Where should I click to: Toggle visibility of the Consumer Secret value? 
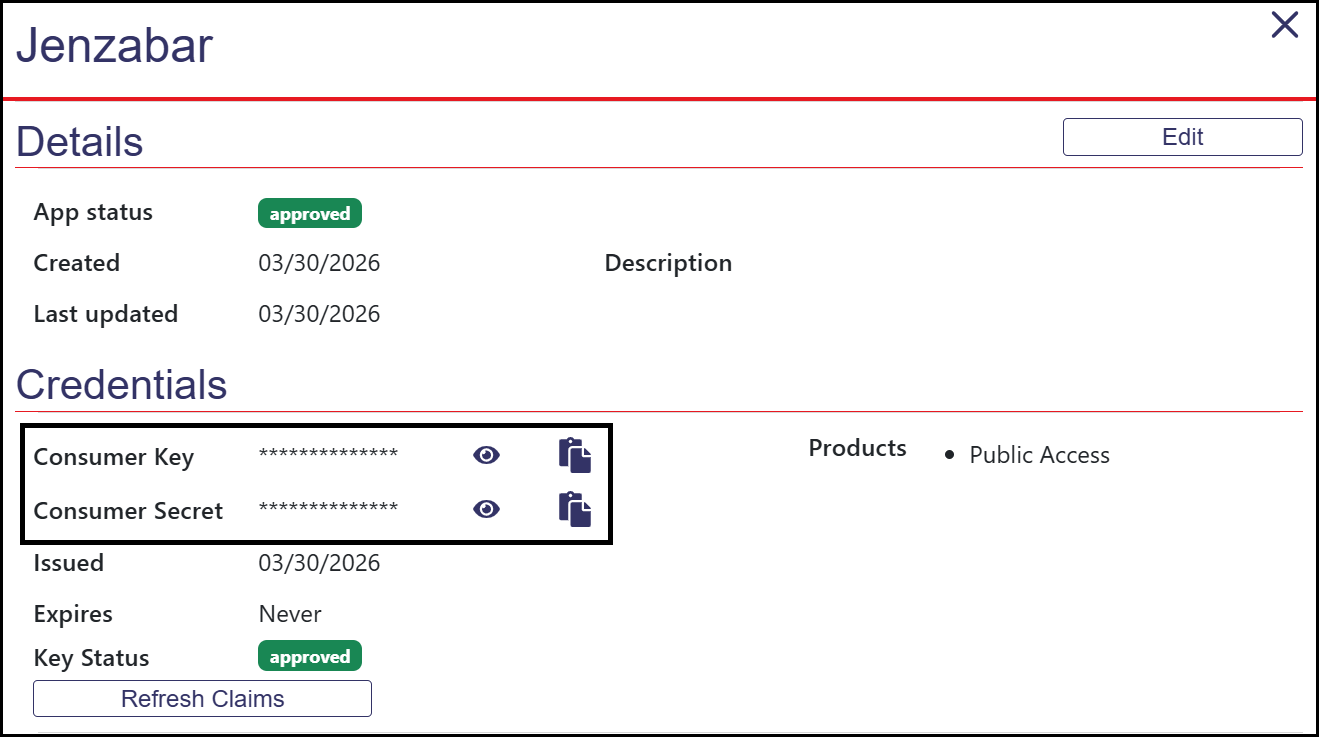485,509
